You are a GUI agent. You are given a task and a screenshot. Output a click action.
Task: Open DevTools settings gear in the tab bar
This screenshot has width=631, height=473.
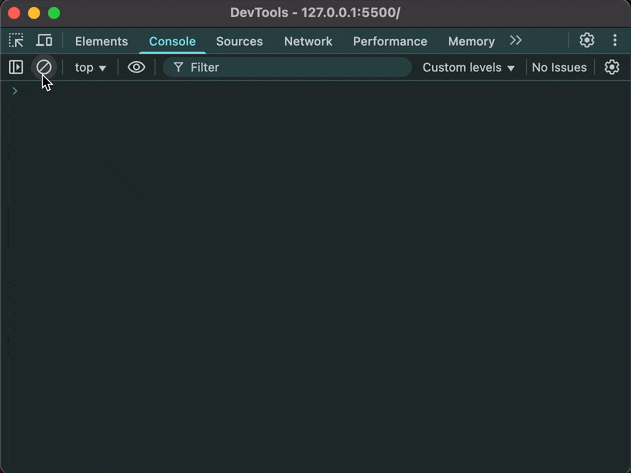click(587, 40)
